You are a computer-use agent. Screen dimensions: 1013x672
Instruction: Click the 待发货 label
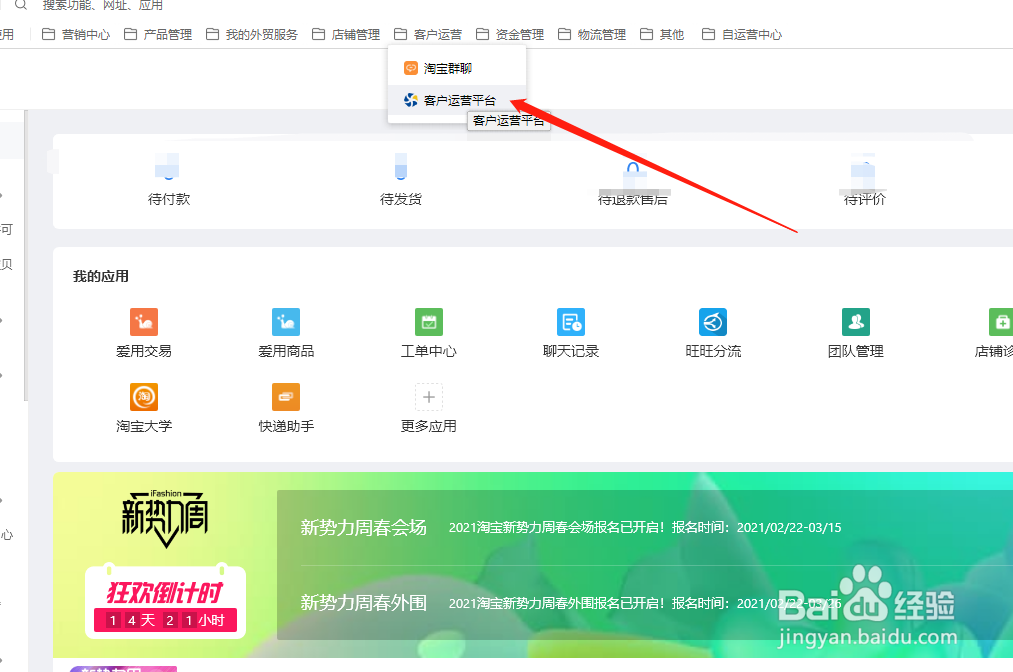point(401,199)
